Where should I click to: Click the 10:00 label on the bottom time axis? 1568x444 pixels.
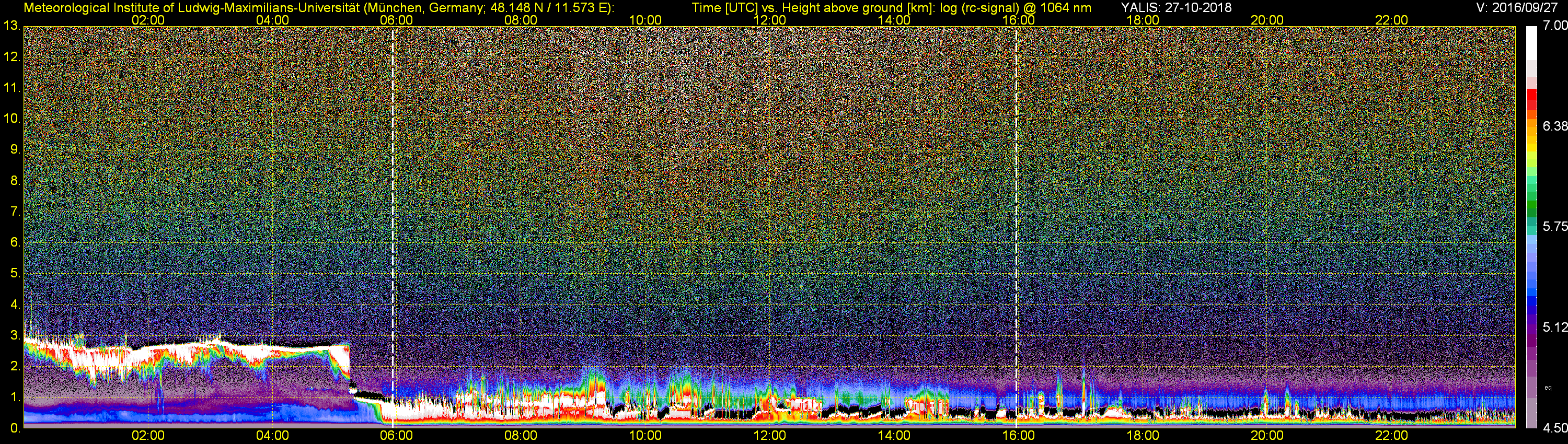[645, 436]
